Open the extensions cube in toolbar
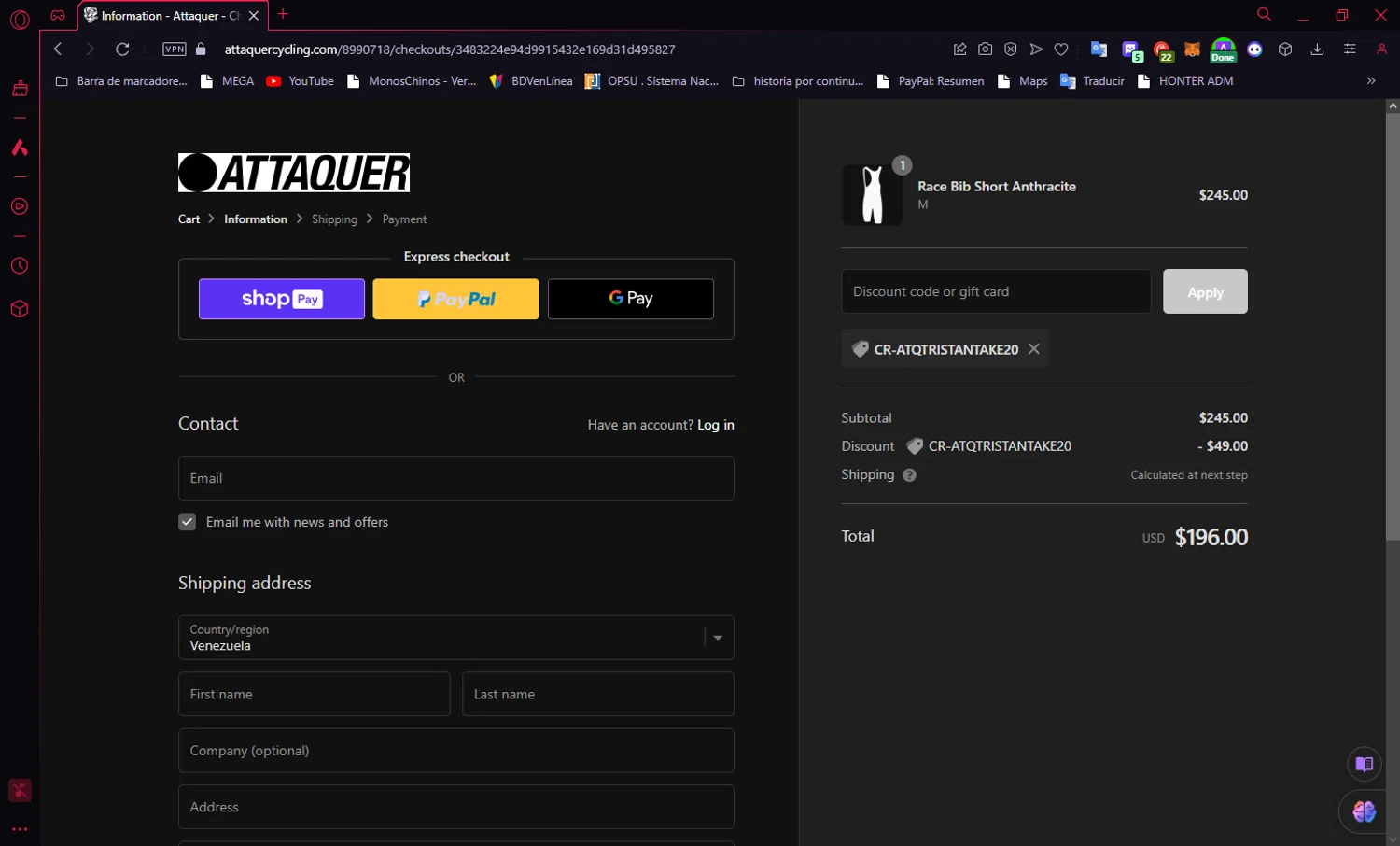1400x846 pixels. (1285, 49)
